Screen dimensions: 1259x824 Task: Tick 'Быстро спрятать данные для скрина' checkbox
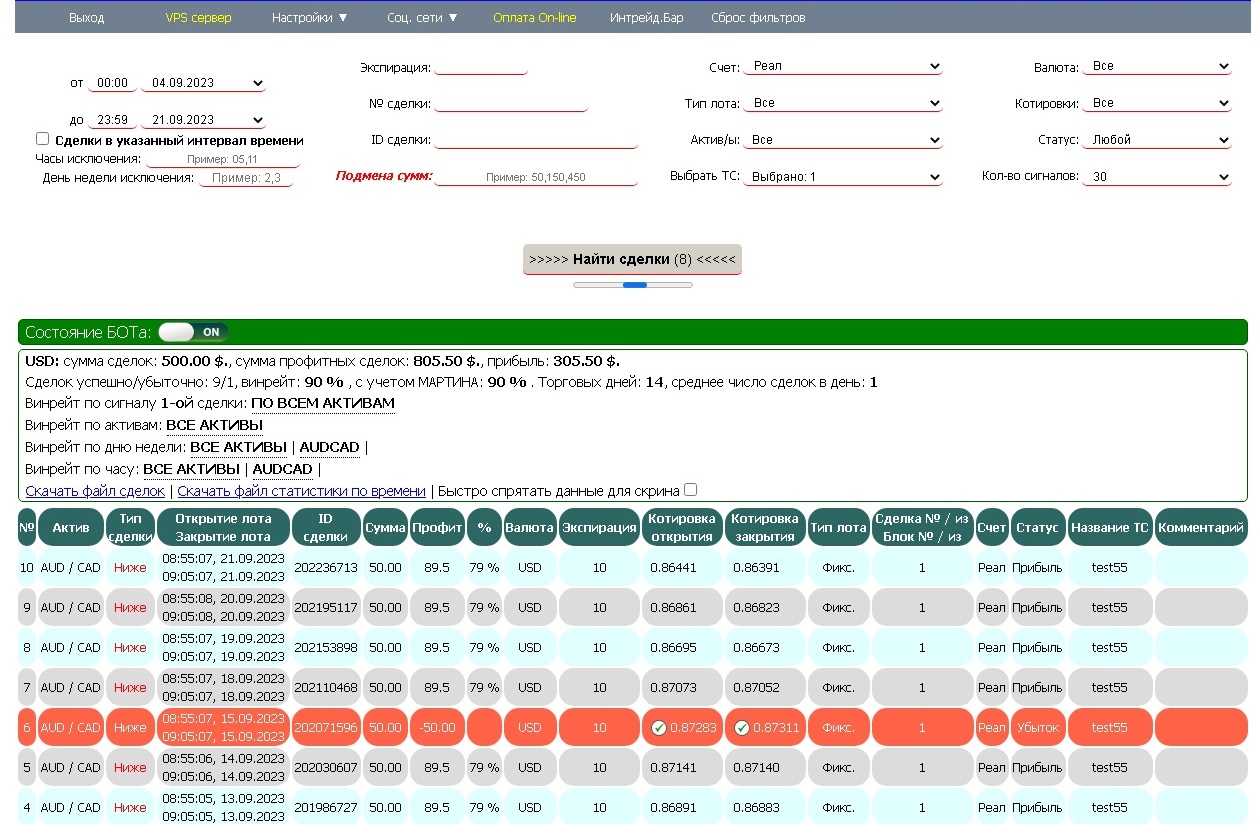click(689, 490)
